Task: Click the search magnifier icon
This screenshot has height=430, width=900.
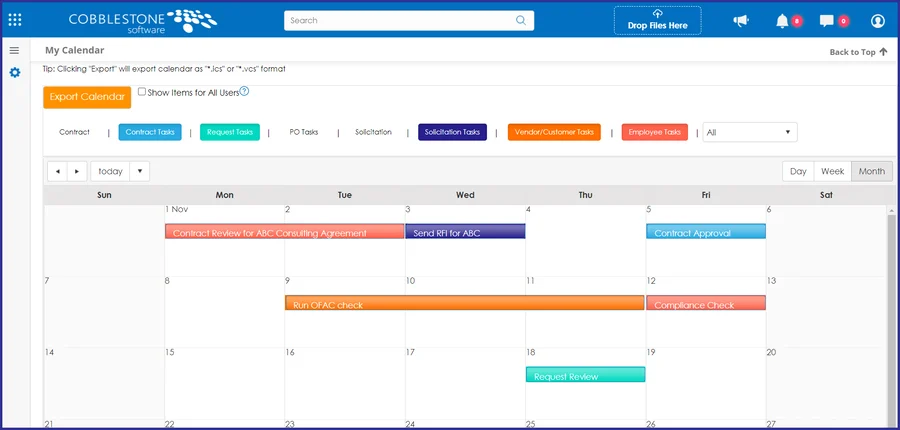Action: [x=521, y=20]
